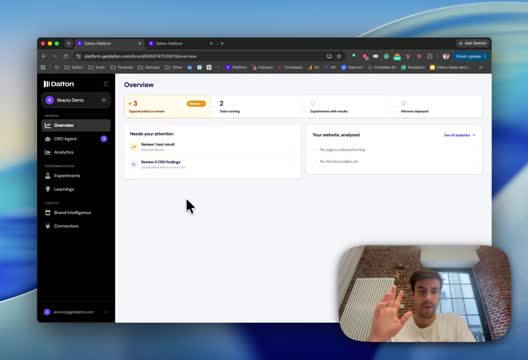Click the LinkedIn bookmark icon
528x360 pixels.
(x=190, y=67)
